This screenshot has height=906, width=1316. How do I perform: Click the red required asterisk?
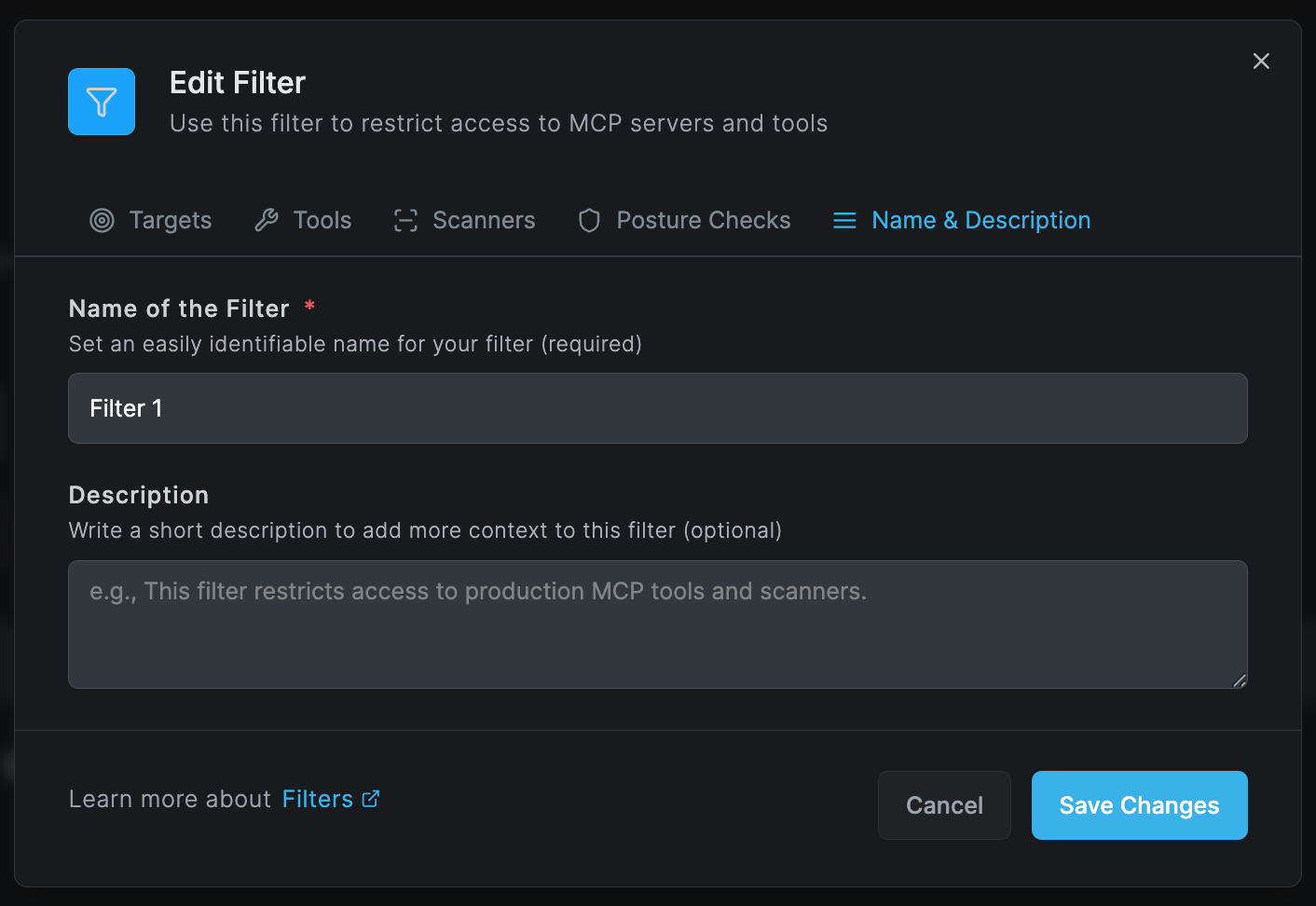pos(308,307)
